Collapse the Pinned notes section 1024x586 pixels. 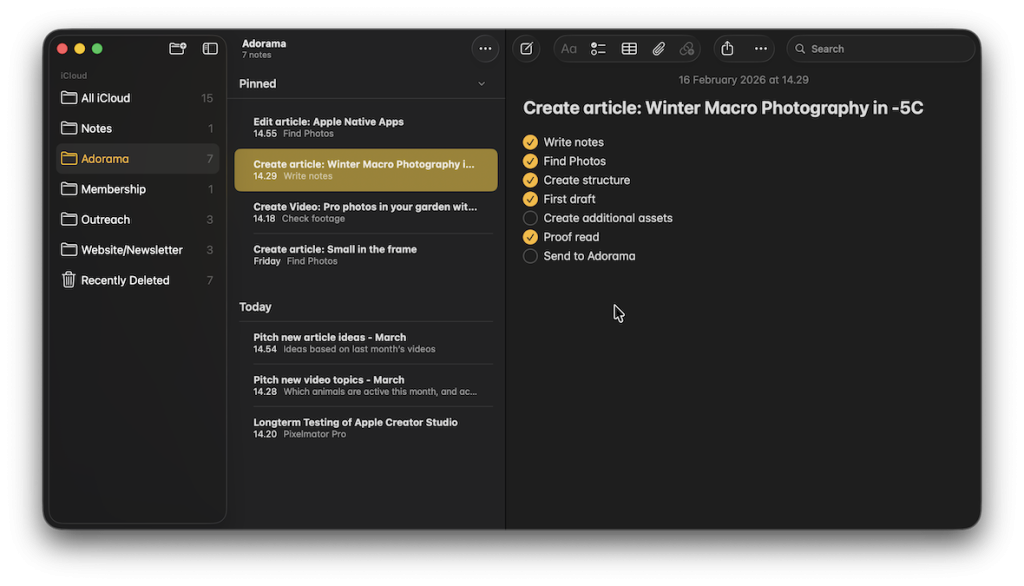[x=481, y=83]
